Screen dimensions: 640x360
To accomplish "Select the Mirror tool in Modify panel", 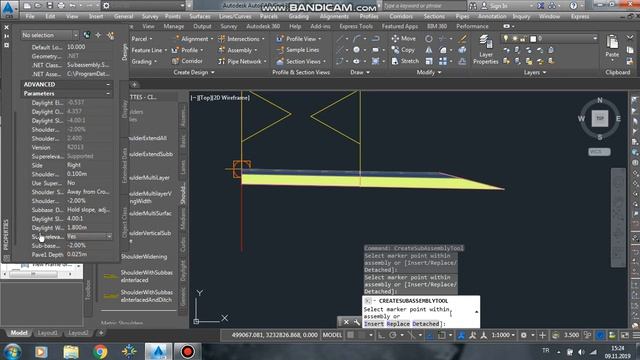I will [x=429, y=50].
